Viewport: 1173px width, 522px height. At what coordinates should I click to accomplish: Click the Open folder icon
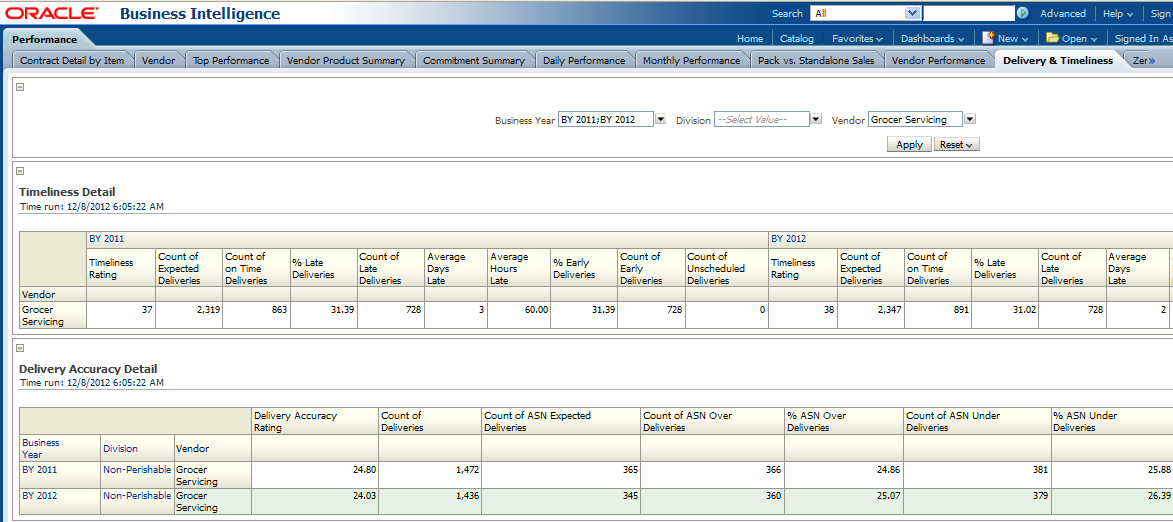click(1052, 38)
